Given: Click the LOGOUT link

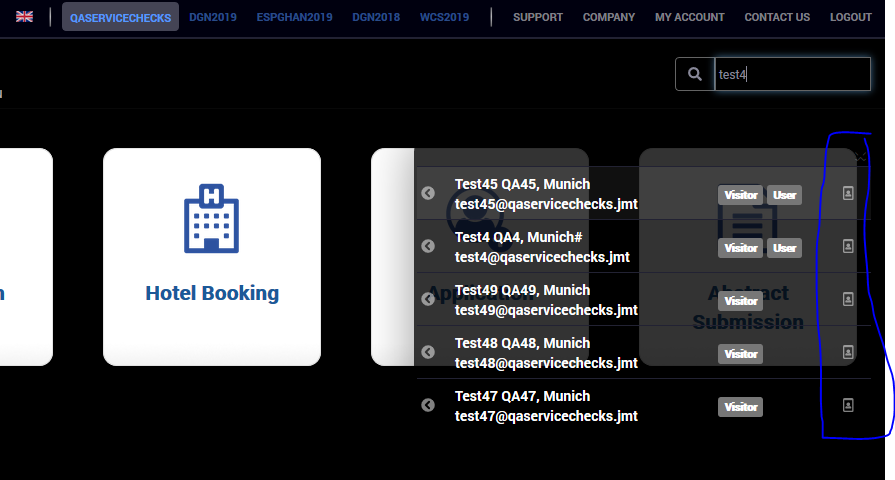Looking at the screenshot, I should tap(850, 17).
